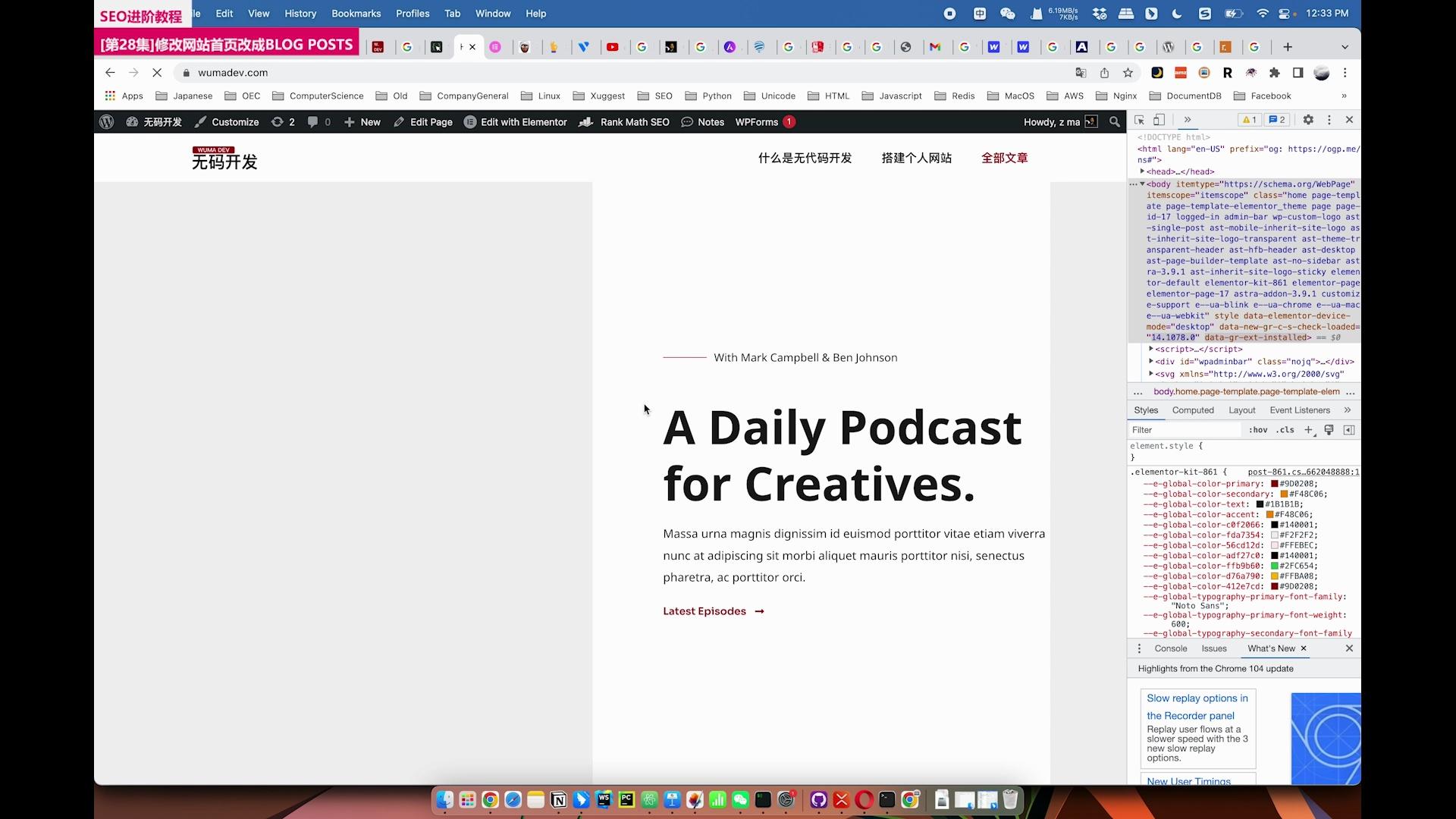The image size is (1456, 819).
Task: Open WPForms admin bar item
Action: point(764,122)
